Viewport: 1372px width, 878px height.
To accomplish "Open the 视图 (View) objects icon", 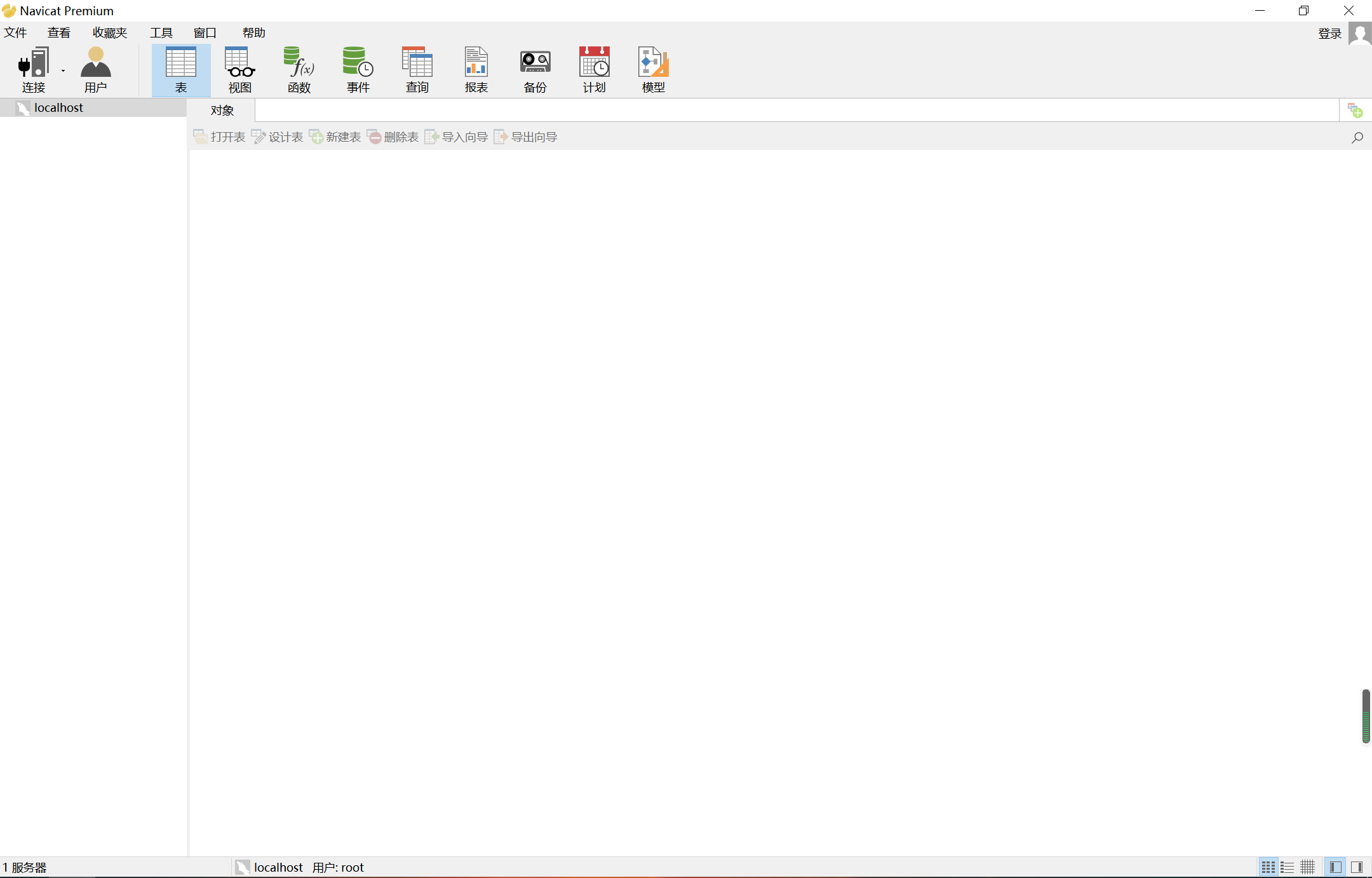I will 239,70.
